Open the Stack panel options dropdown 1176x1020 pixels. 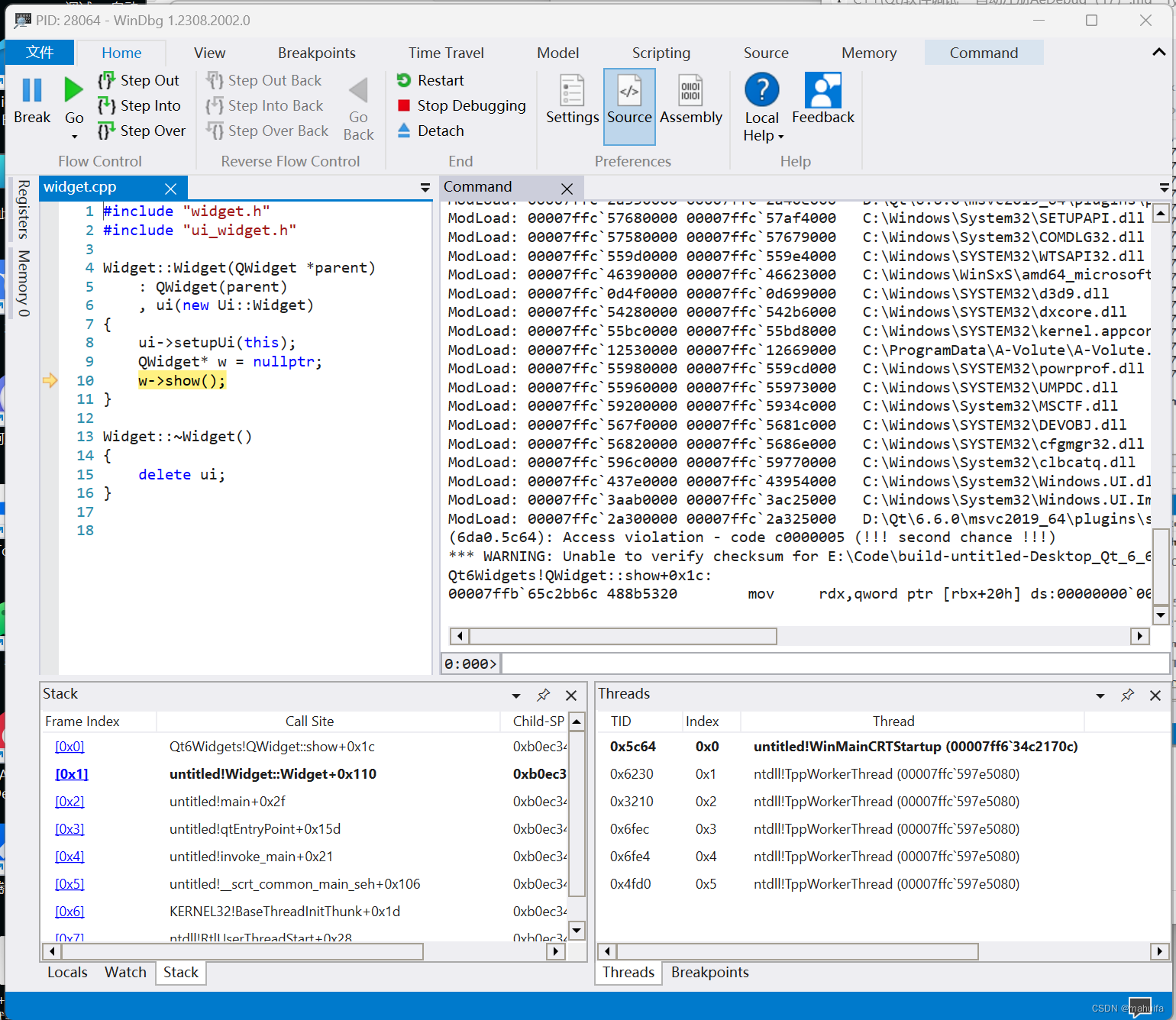point(516,696)
